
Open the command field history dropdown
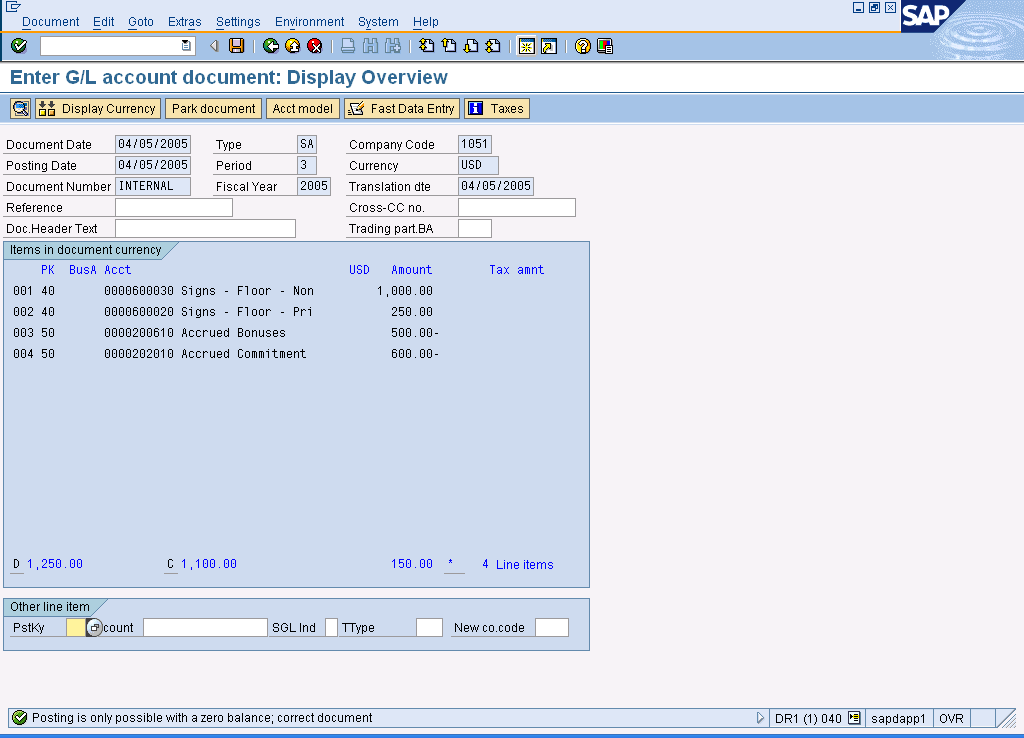coord(186,46)
